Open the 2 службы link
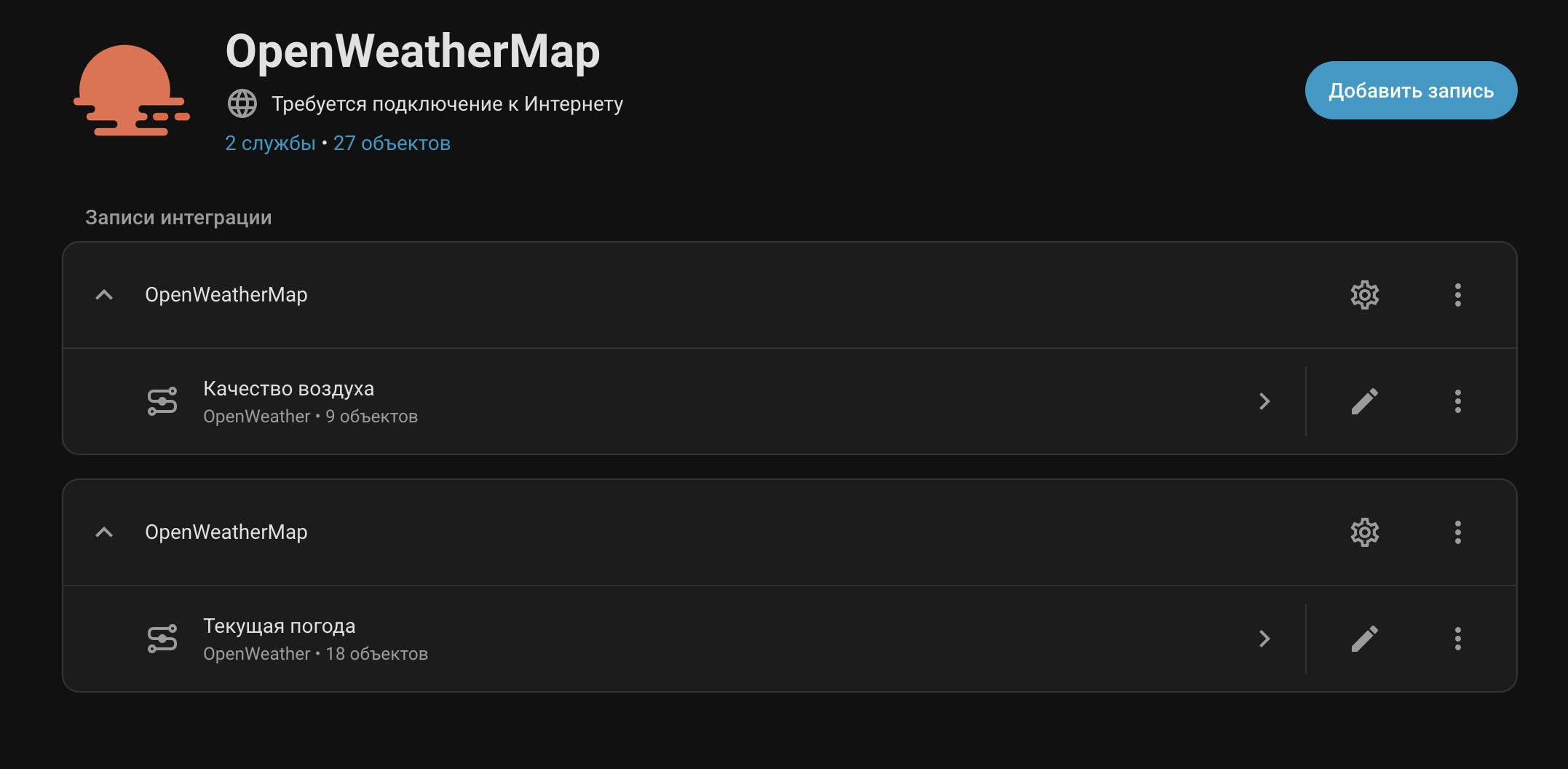The image size is (1568, 769). click(x=270, y=143)
